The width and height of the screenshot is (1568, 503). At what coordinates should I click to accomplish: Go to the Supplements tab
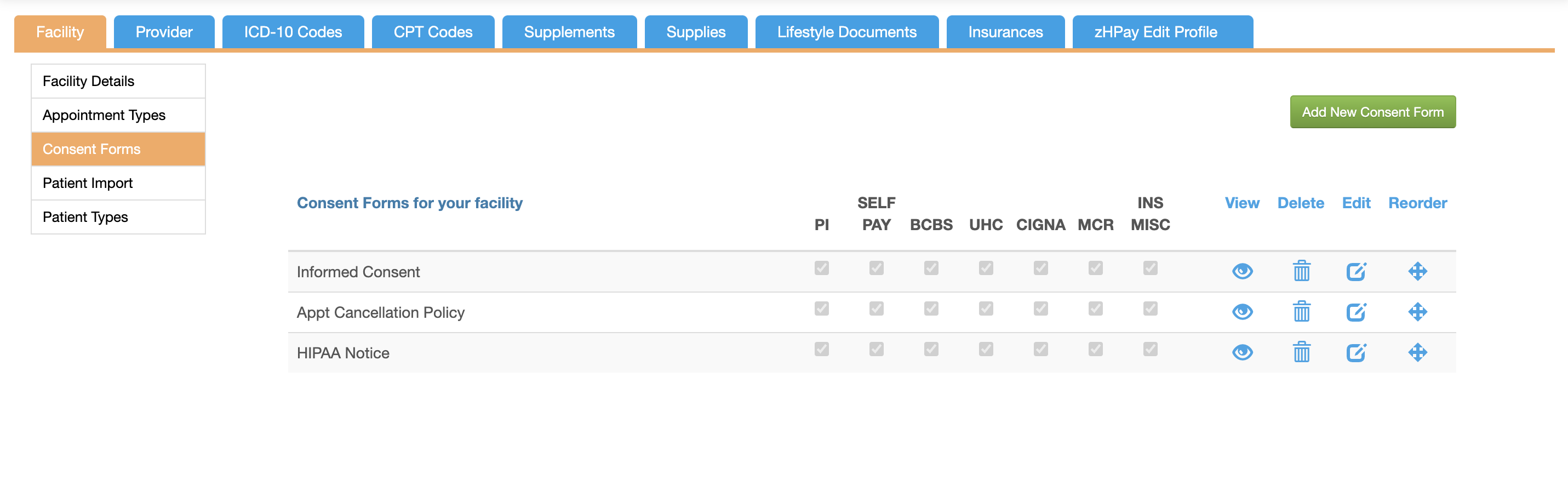tap(569, 32)
